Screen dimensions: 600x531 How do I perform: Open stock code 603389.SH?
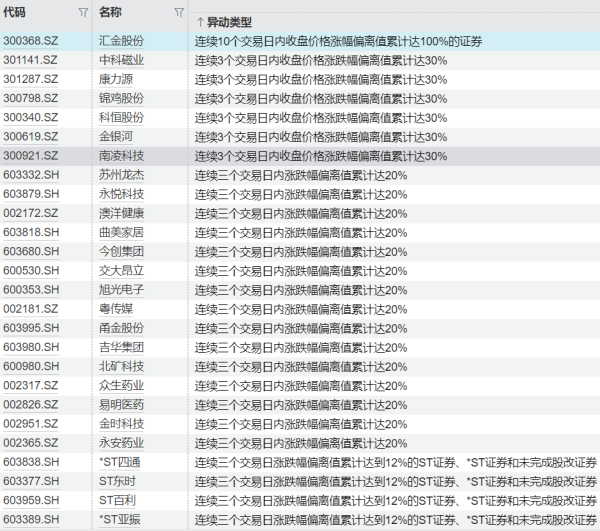click(x=31, y=519)
